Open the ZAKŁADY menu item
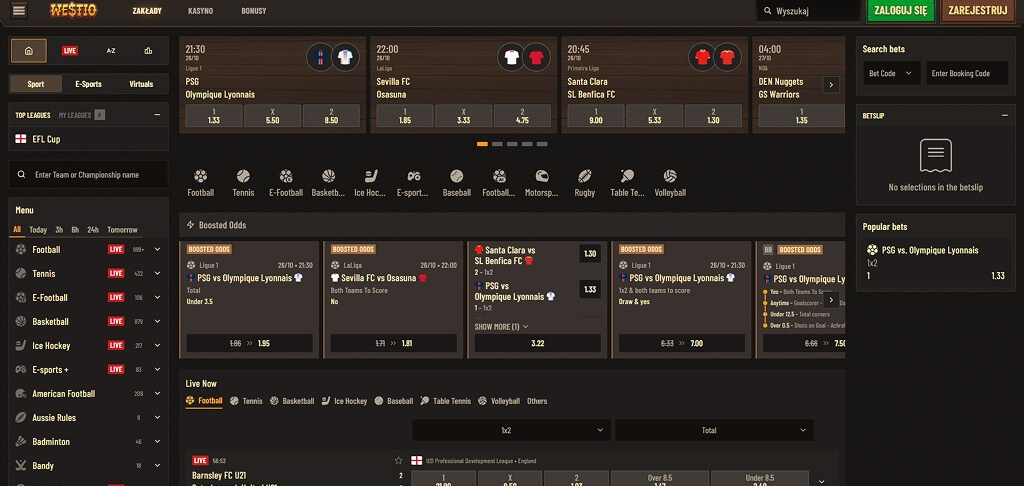 pos(147,11)
